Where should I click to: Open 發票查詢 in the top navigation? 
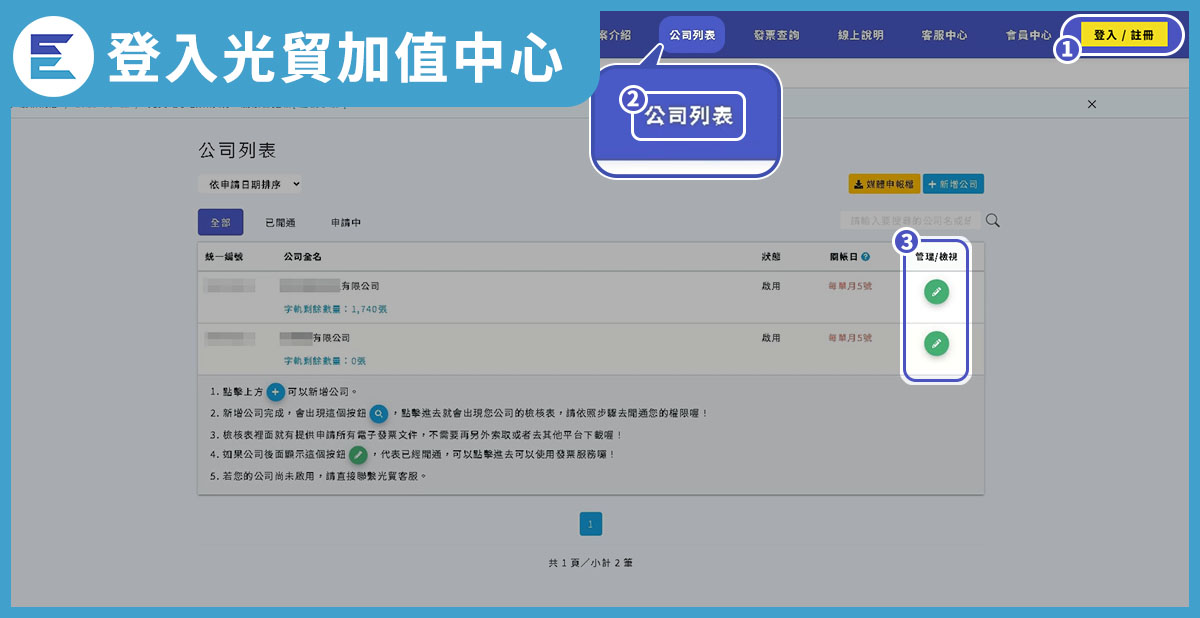776,35
